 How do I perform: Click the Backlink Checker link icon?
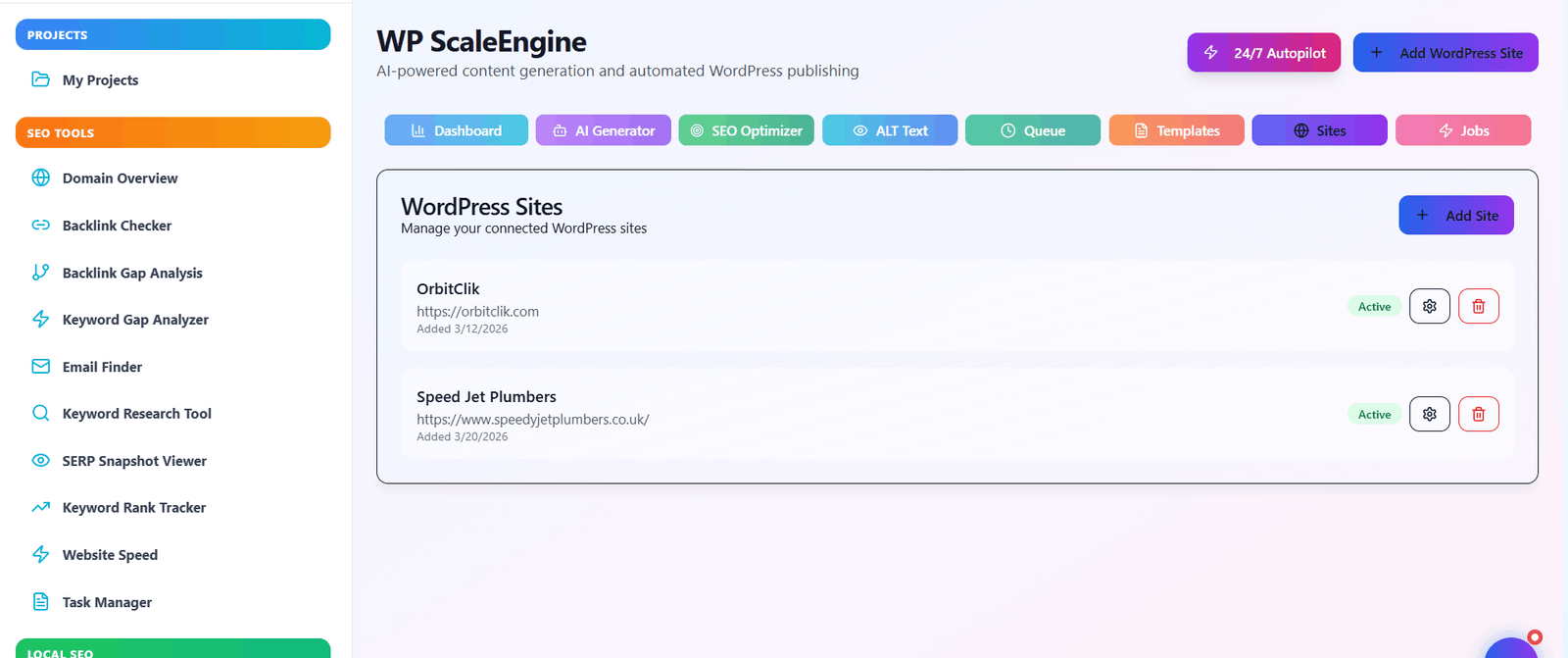click(x=40, y=226)
